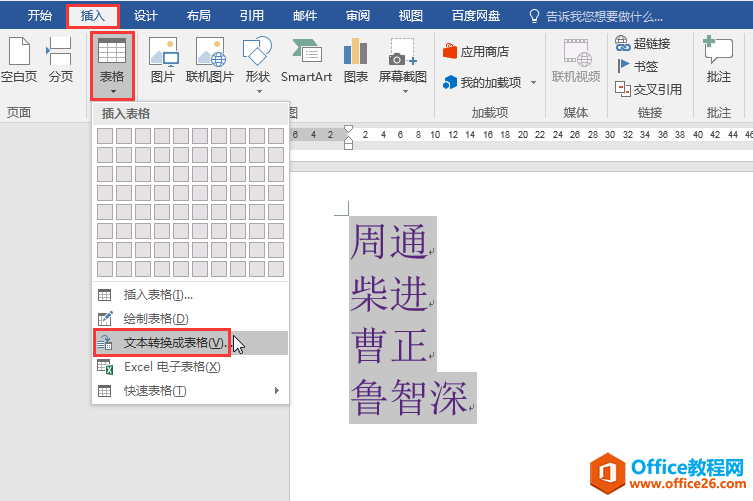The height and width of the screenshot is (501, 753).
Task: Switch to the 布局 tab
Action: point(198,16)
